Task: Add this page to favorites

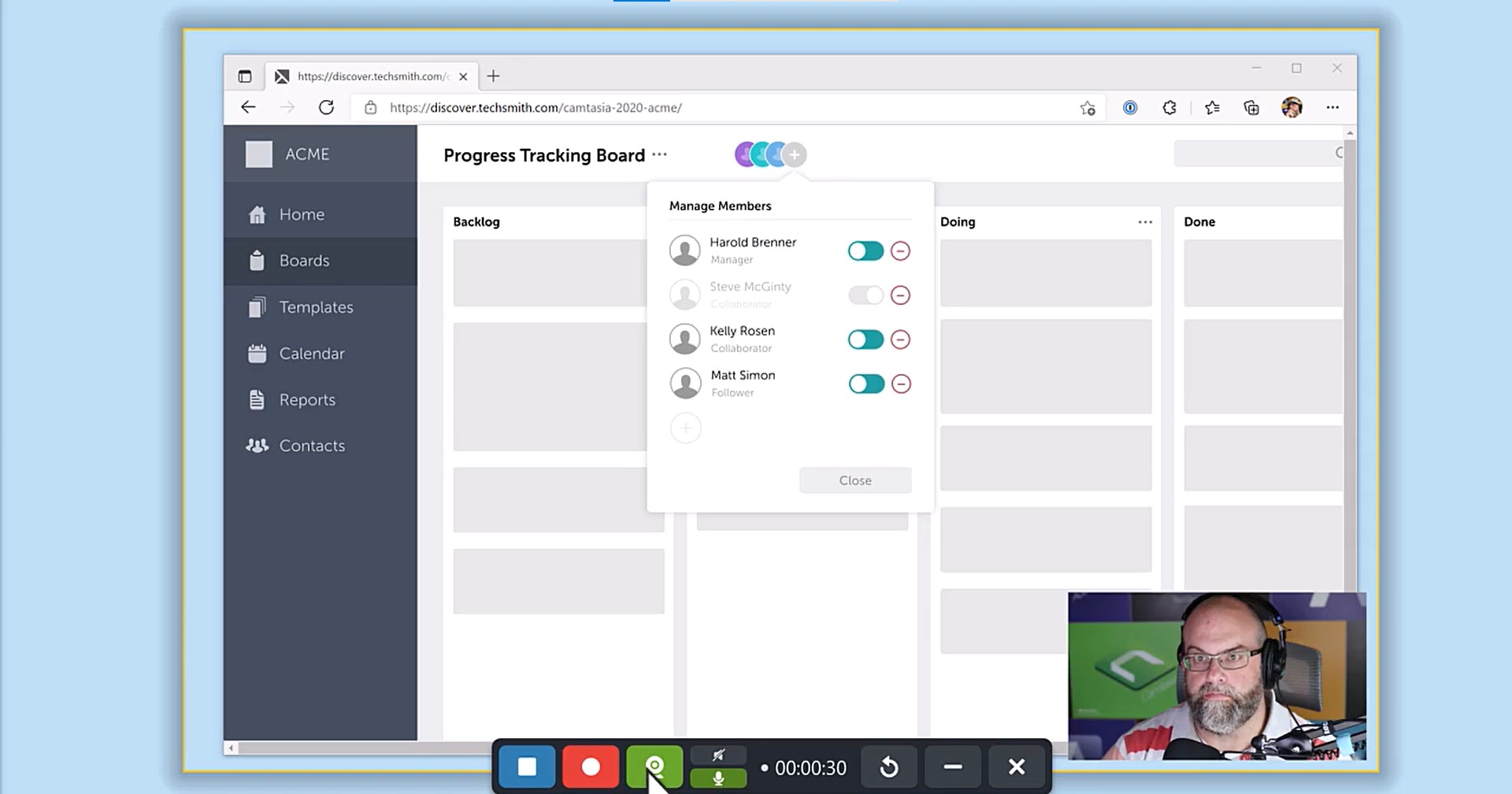Action: click(1088, 108)
